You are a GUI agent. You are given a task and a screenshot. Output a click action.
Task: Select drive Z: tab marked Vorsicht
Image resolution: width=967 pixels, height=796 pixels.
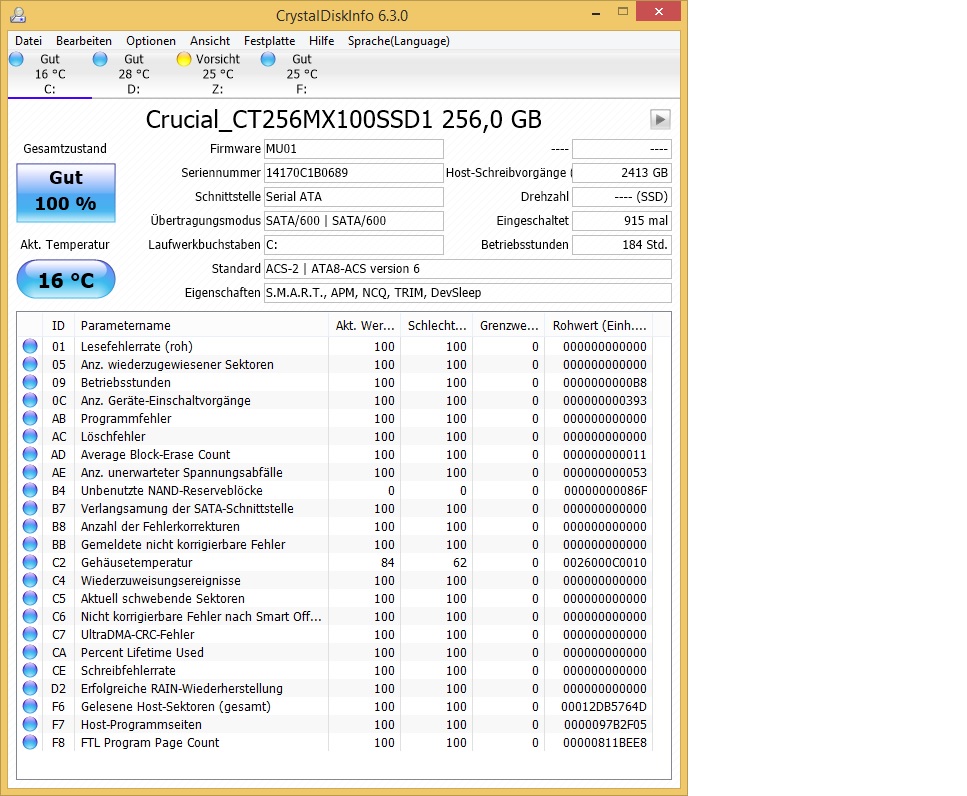tap(218, 74)
